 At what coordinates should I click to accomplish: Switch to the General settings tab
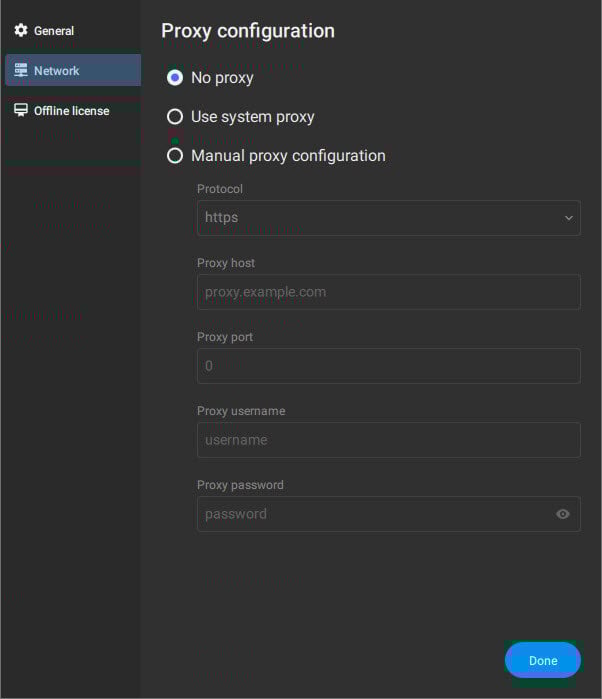point(54,31)
